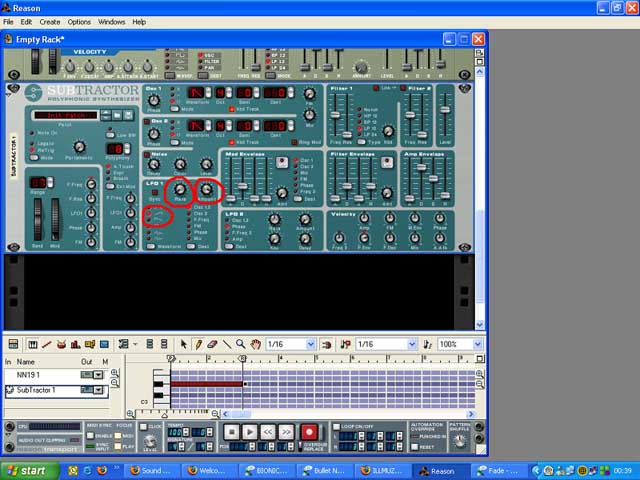
Task: Select the magnifying glass tool
Action: point(241,344)
